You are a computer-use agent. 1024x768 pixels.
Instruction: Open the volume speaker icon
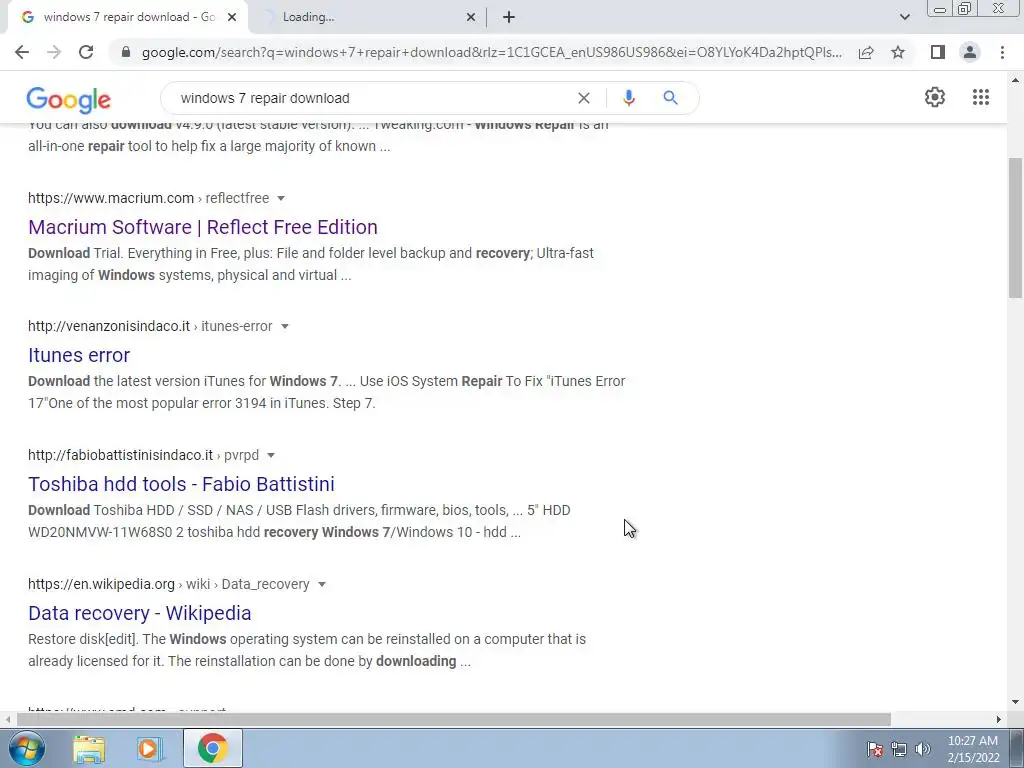pyautogui.click(x=923, y=749)
